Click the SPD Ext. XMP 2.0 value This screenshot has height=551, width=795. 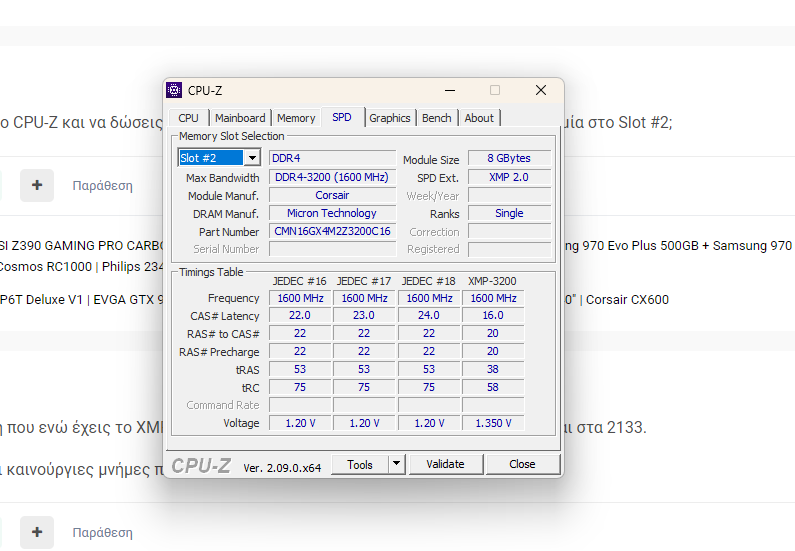coord(509,177)
